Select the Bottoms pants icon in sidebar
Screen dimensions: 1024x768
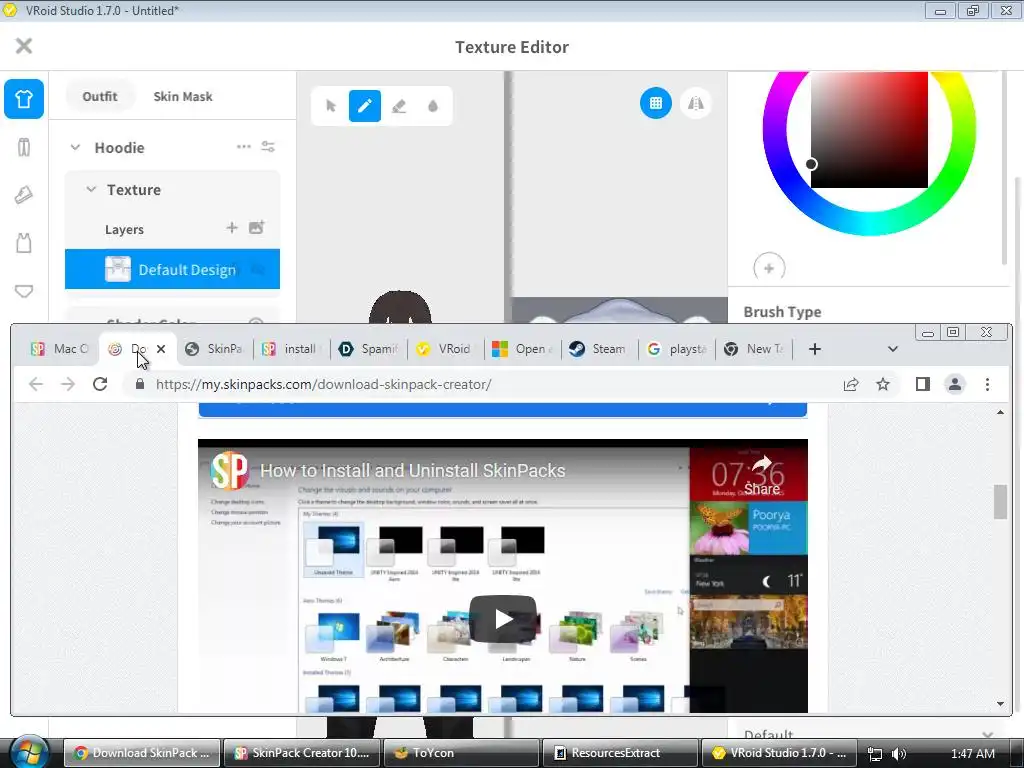point(24,148)
